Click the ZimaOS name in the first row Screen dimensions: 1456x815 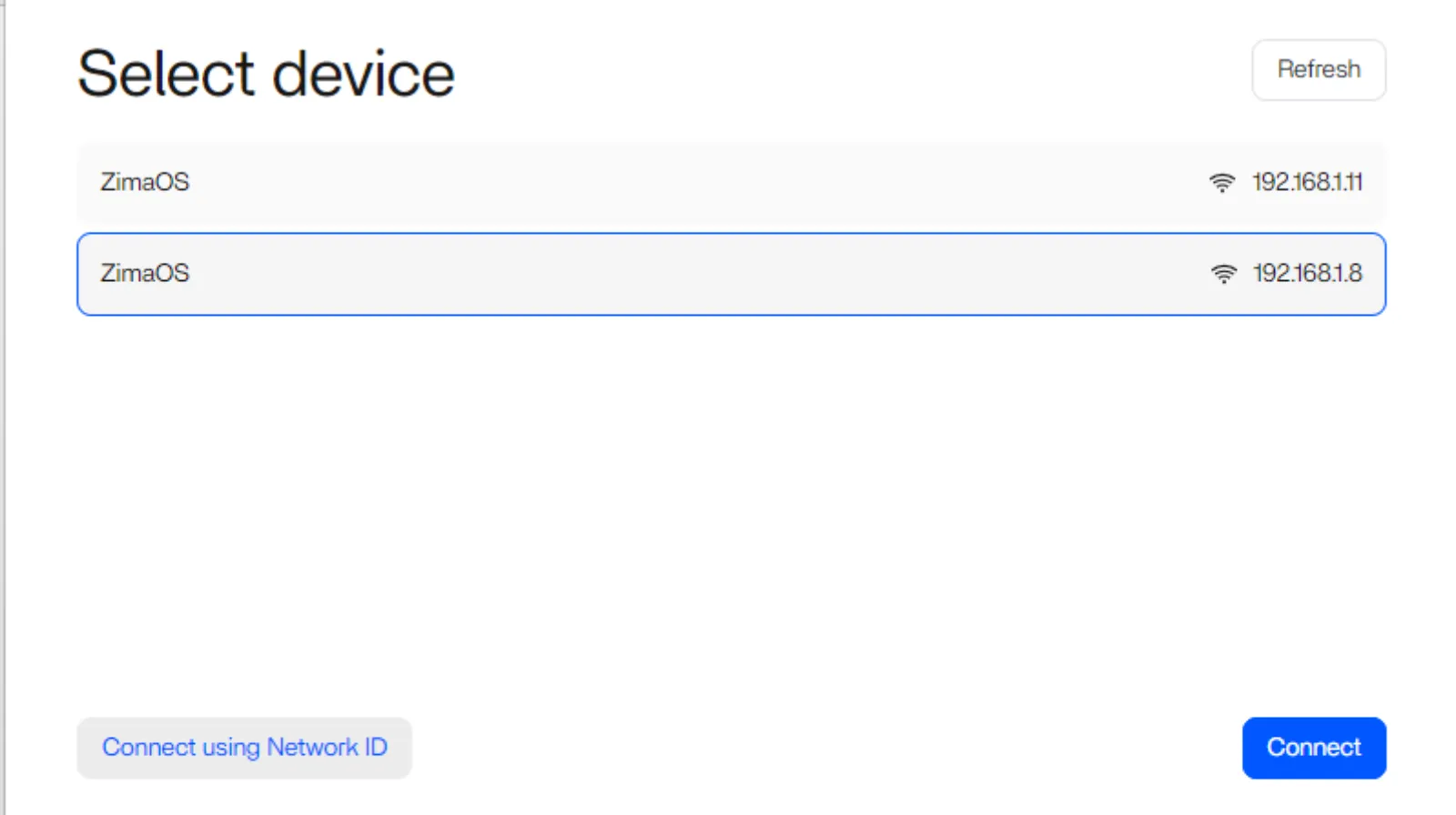(145, 183)
